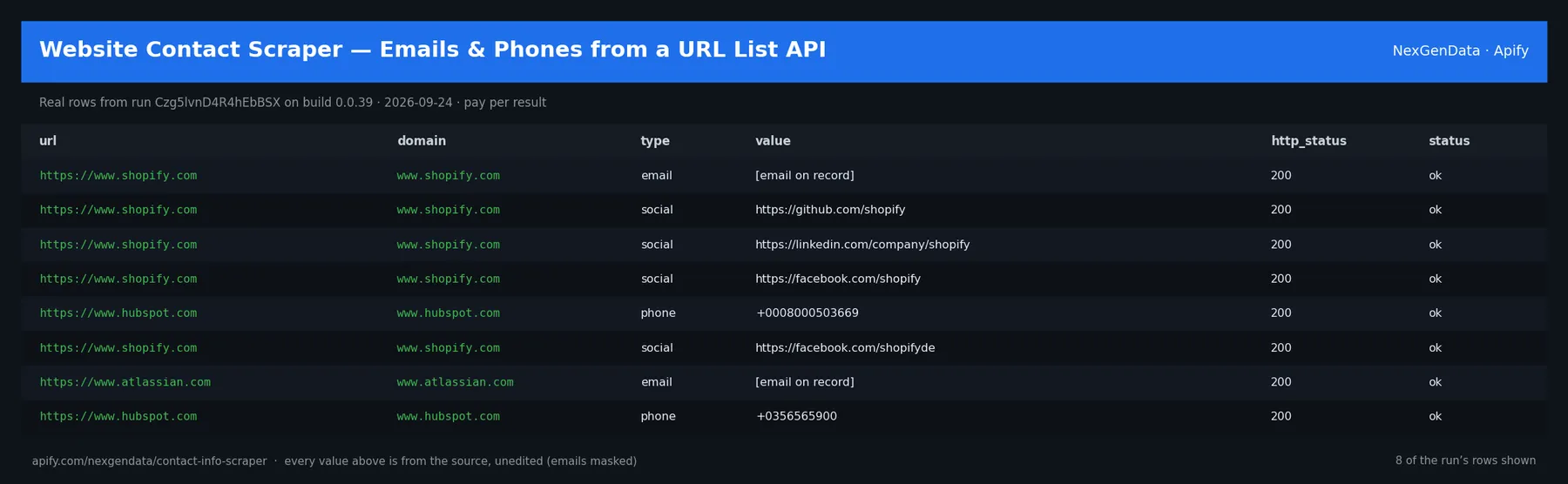This screenshot has height=484, width=1568.
Task: Open the apify.com/nexgendata/contact-info-scraper footer link
Action: tap(149, 461)
